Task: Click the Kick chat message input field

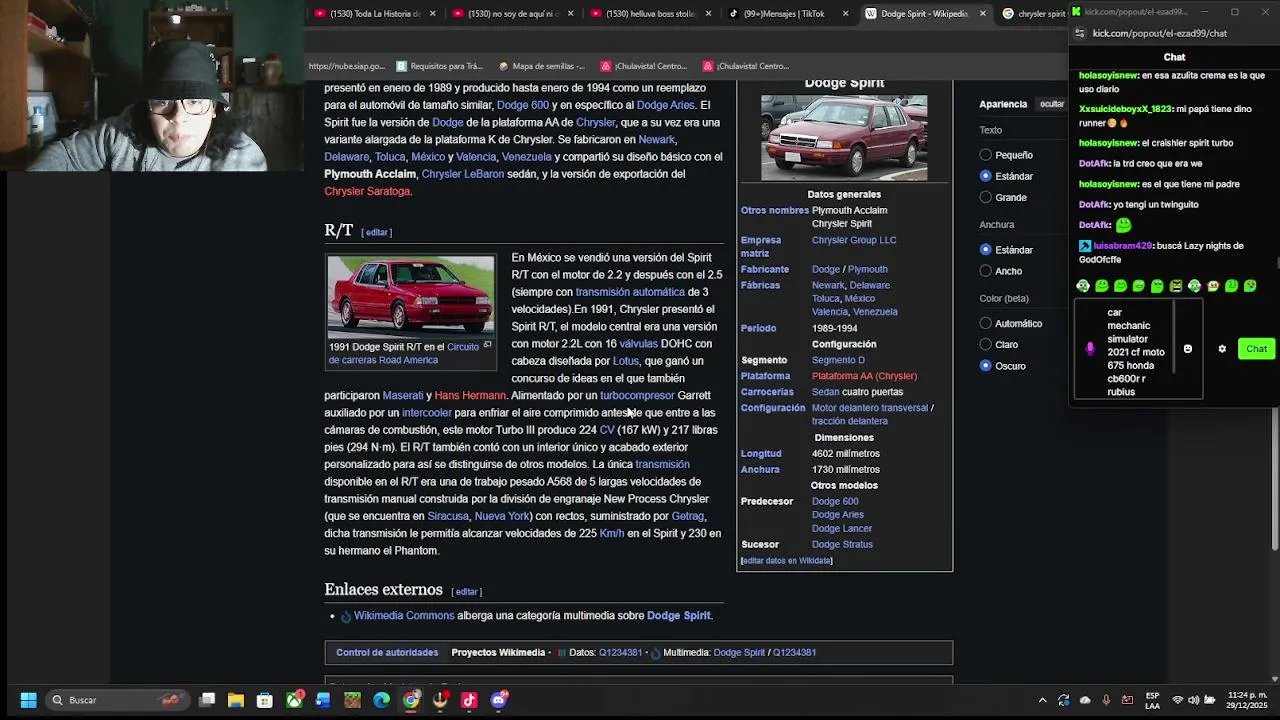Action: [x=1137, y=349]
